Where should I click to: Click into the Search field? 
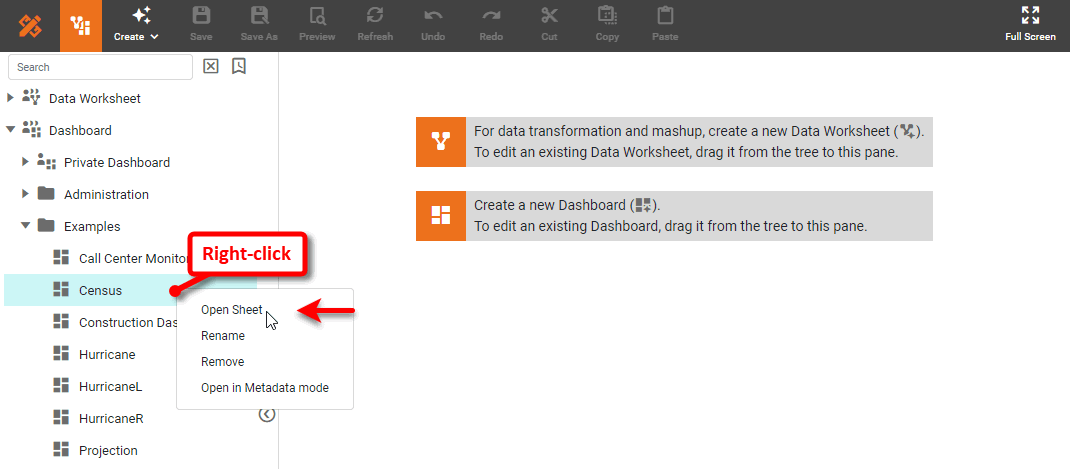click(x=100, y=67)
